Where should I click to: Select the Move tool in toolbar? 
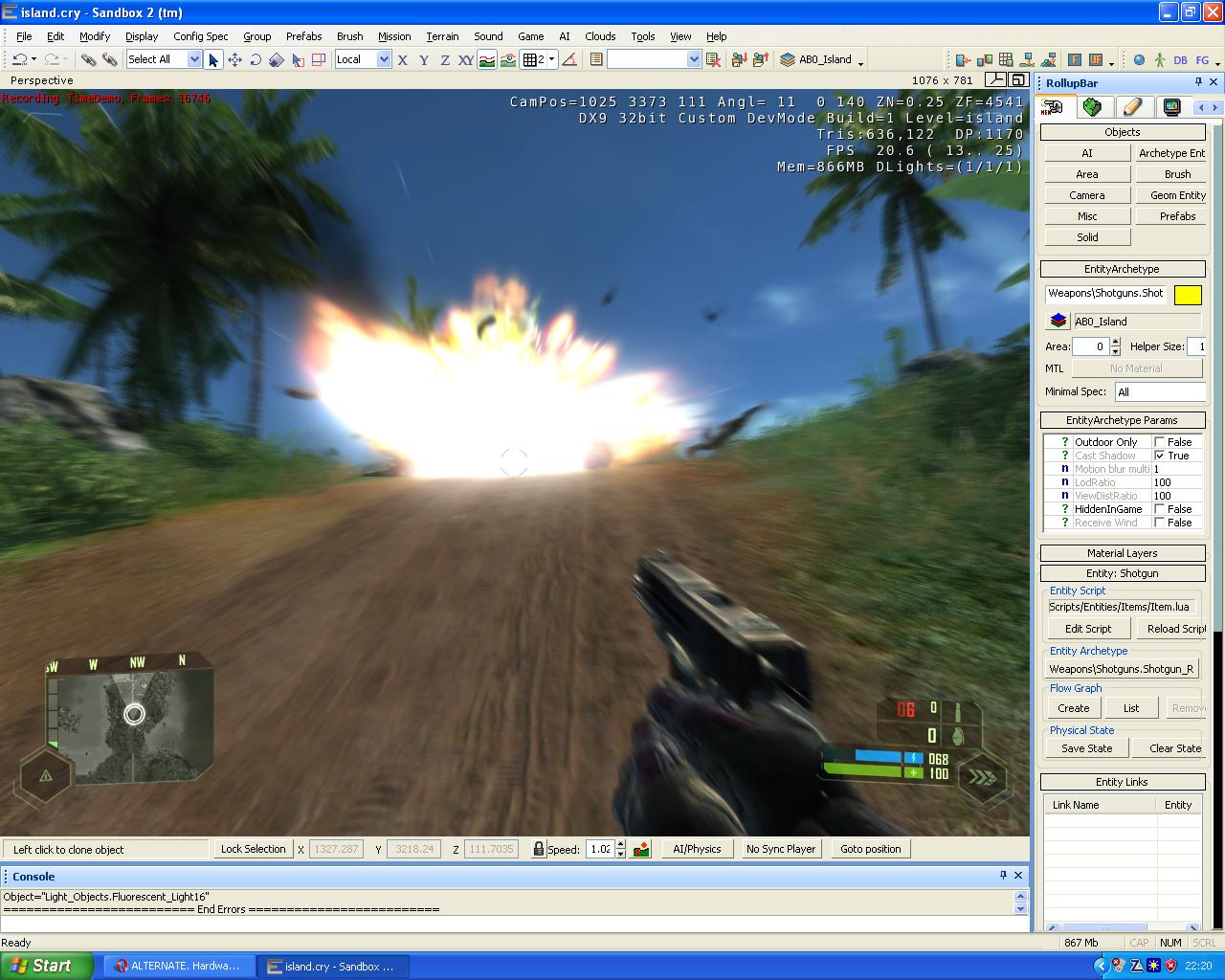(234, 59)
